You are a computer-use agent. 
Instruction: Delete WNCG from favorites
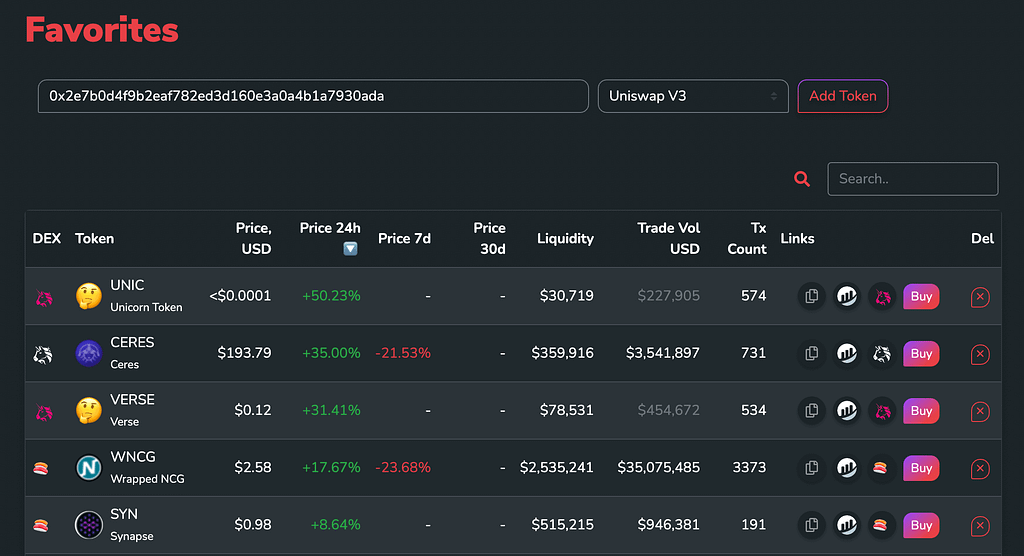click(x=980, y=468)
